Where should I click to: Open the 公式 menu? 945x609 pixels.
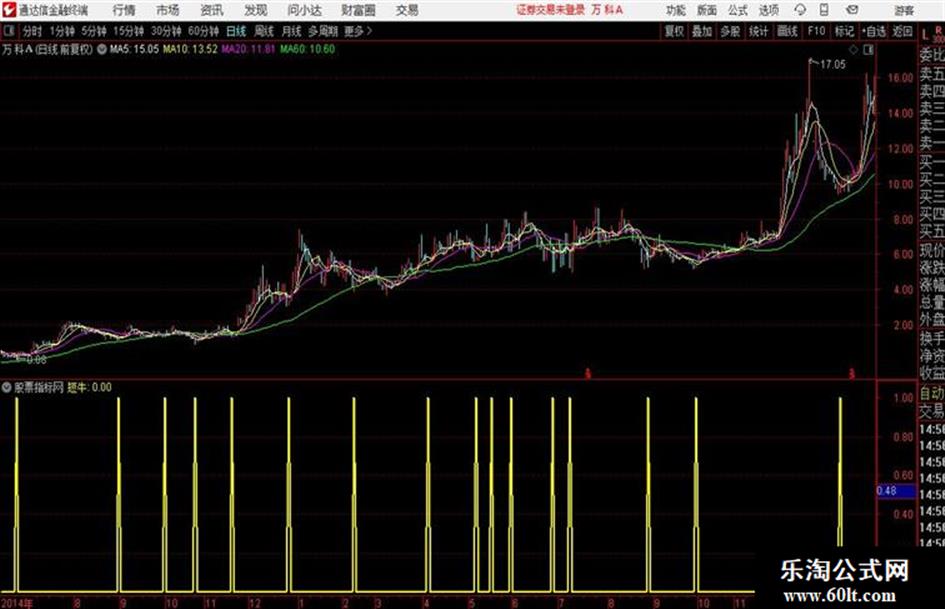(737, 10)
